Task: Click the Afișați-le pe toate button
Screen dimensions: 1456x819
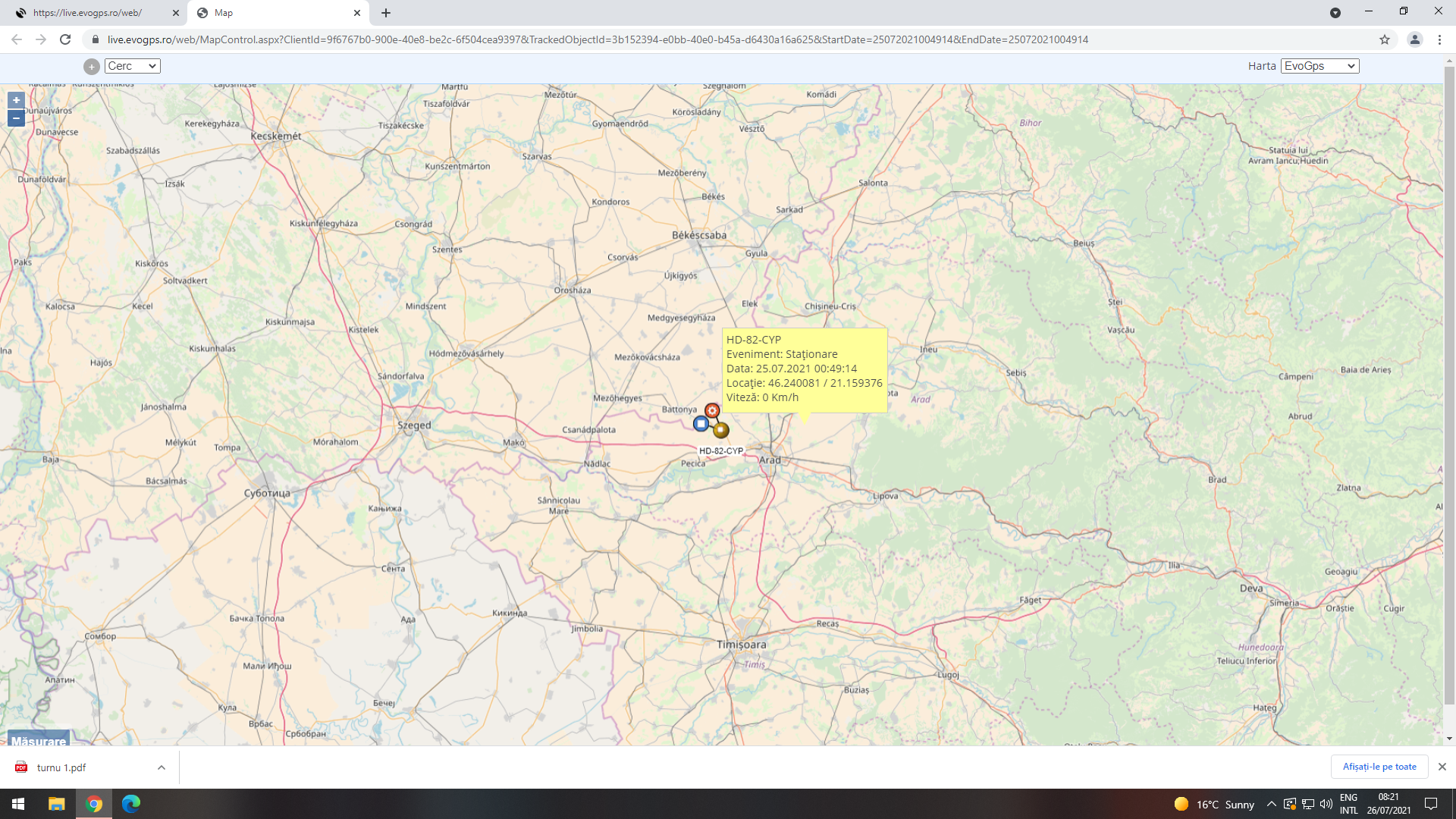Action: click(1379, 767)
